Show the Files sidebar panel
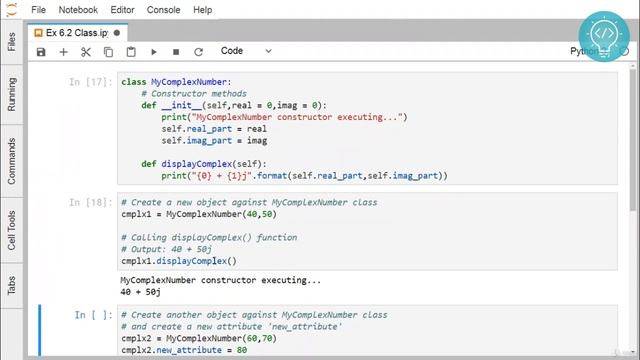 tap(11, 42)
